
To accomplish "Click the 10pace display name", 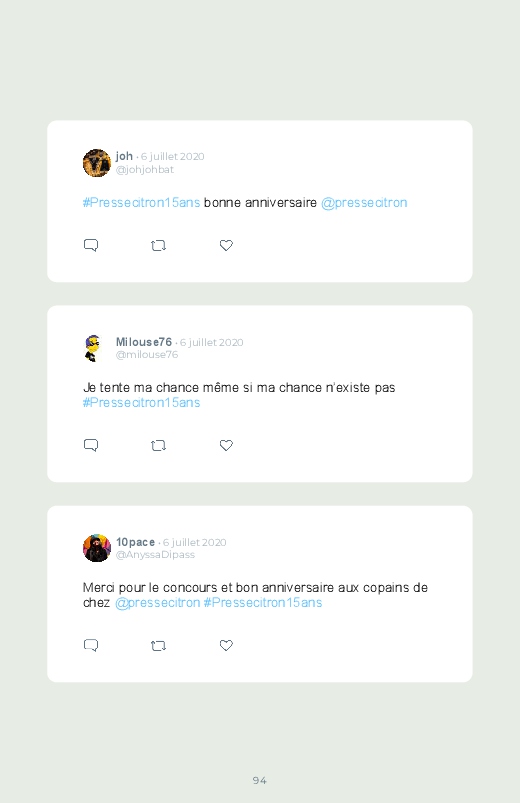I will [x=135, y=542].
